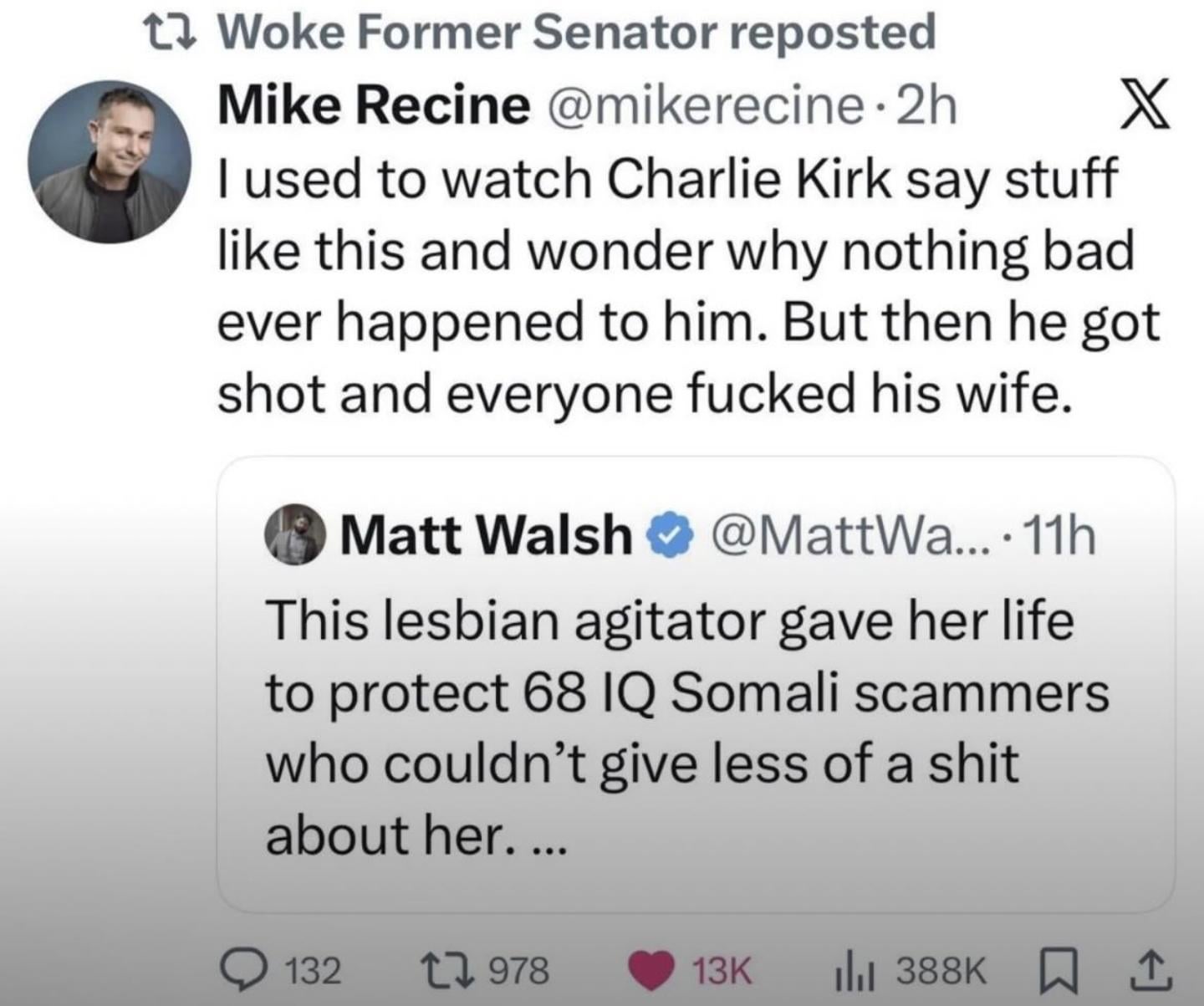Click the repost icon beside Woke Former Senator
The height and width of the screenshot is (1006, 1204).
tap(173, 33)
